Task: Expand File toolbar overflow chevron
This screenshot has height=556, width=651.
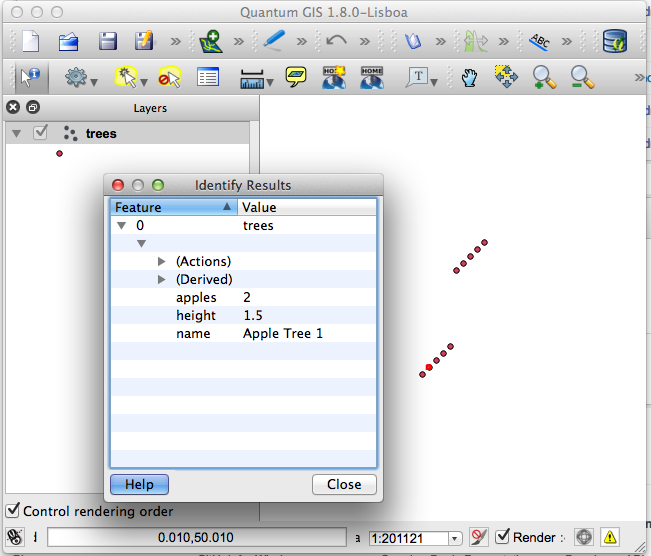Action: (x=176, y=41)
